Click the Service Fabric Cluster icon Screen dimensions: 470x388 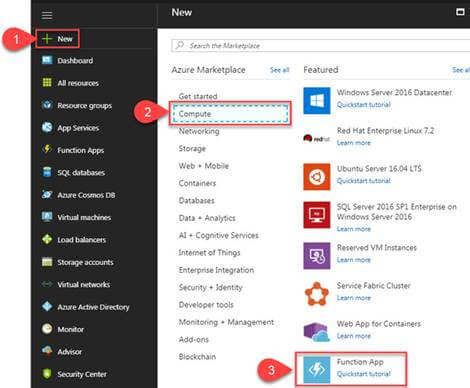[x=317, y=294]
